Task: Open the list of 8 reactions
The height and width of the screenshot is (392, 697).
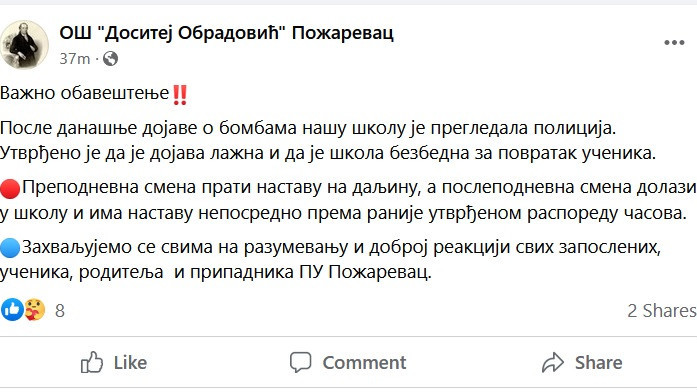Action: [x=60, y=311]
